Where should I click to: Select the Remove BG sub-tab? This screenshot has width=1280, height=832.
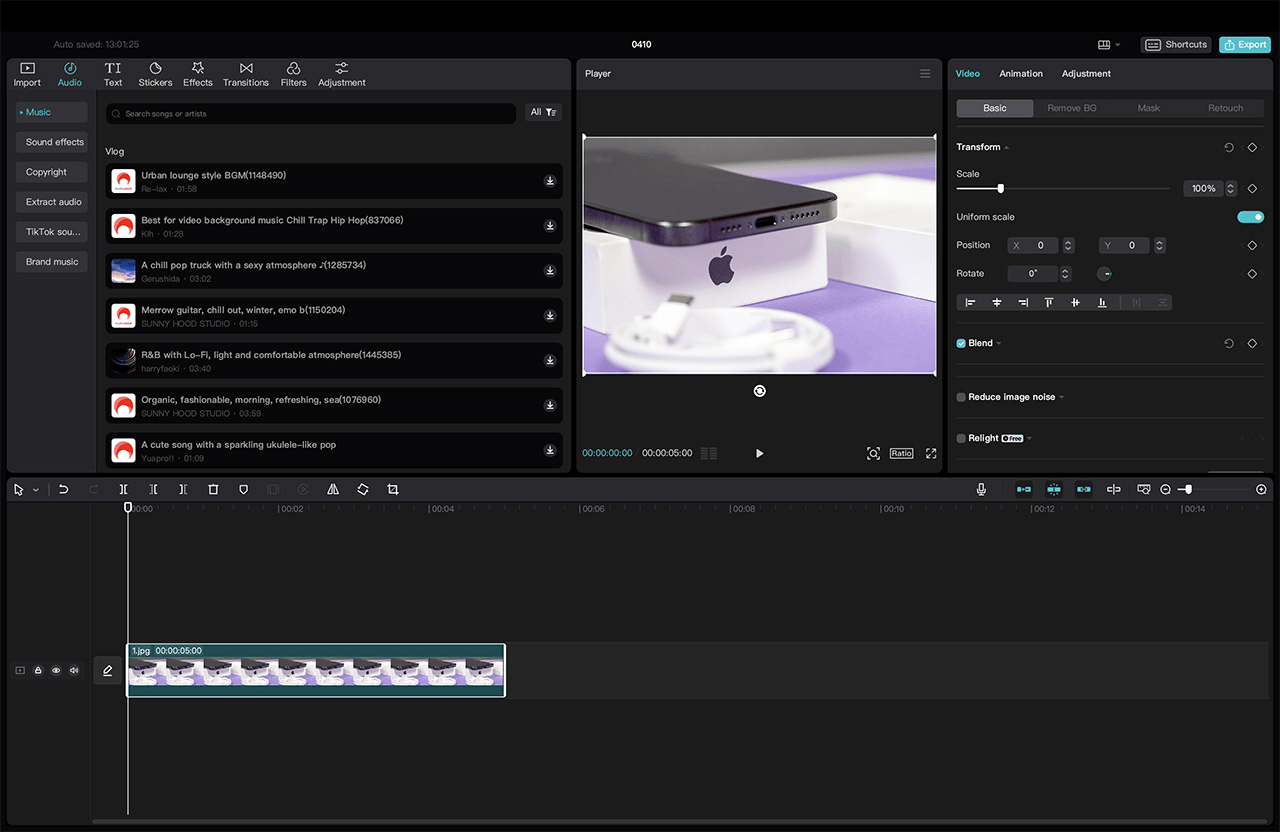[1072, 108]
